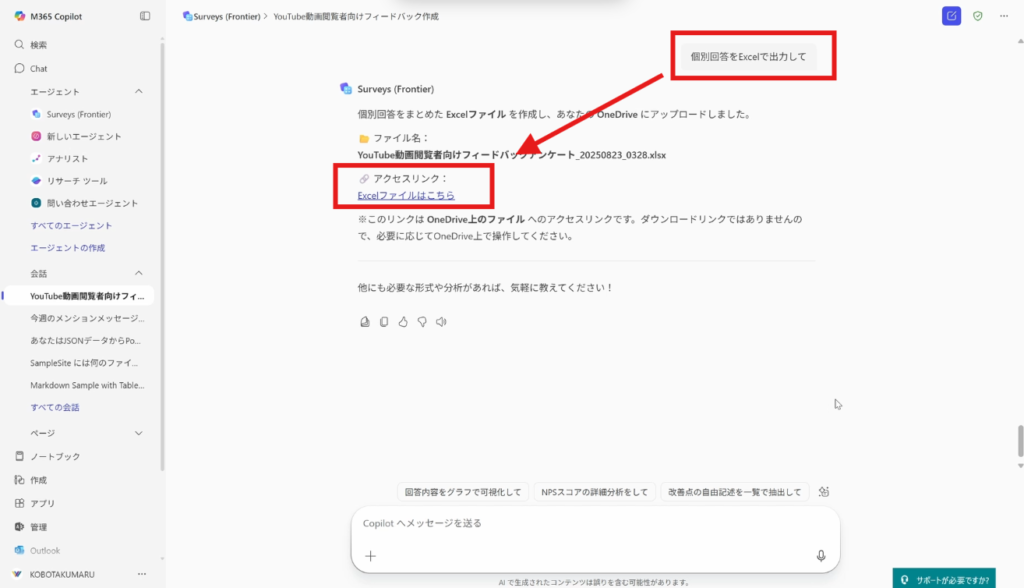Click the chat area vertical scrollbar
Image resolution: width=1024 pixels, height=588 pixels.
pyautogui.click(x=1019, y=440)
